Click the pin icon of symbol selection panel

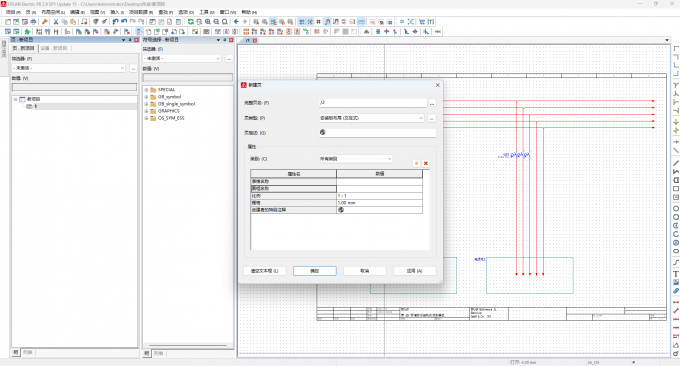[x=225, y=40]
